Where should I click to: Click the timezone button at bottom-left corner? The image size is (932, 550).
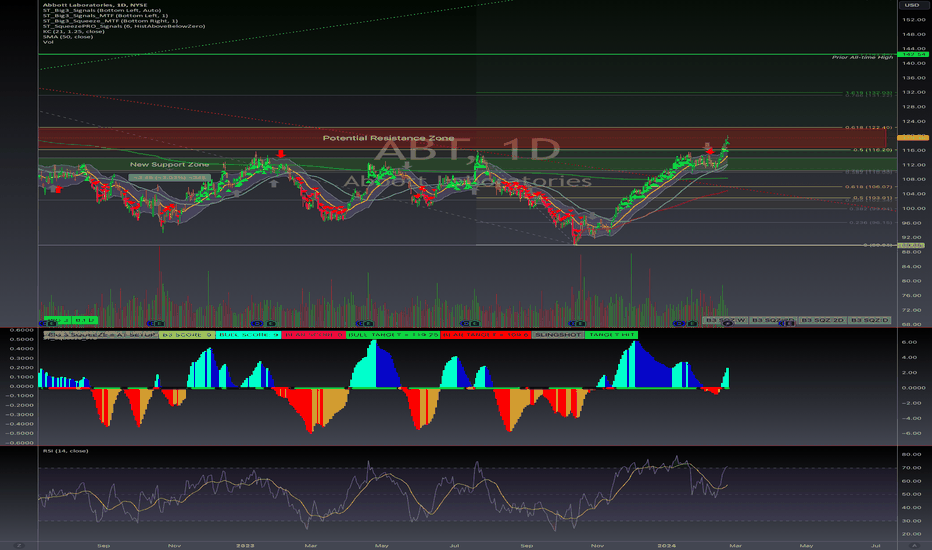click(x=19, y=545)
